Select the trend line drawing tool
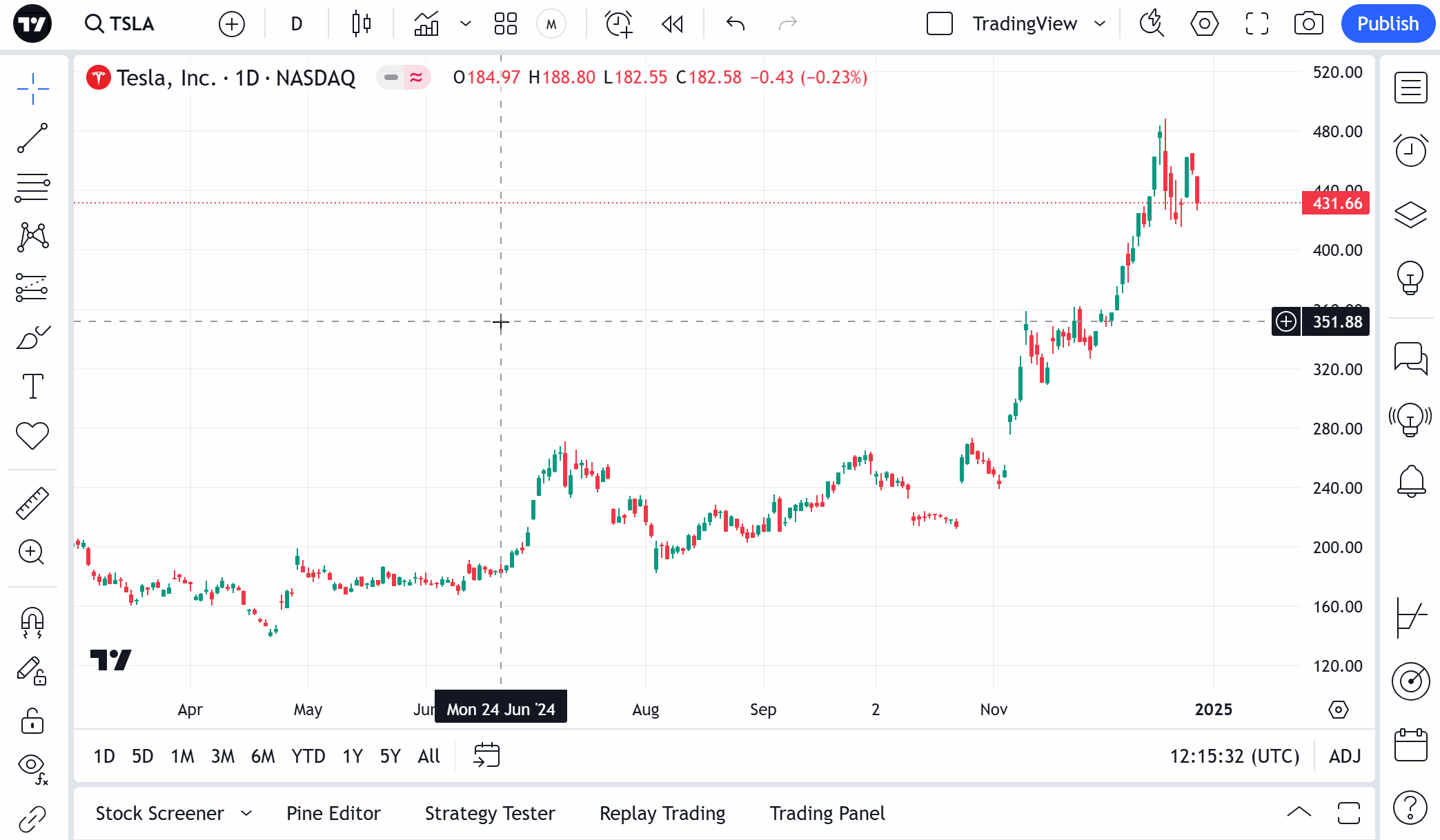This screenshot has width=1440, height=840. (x=32, y=138)
